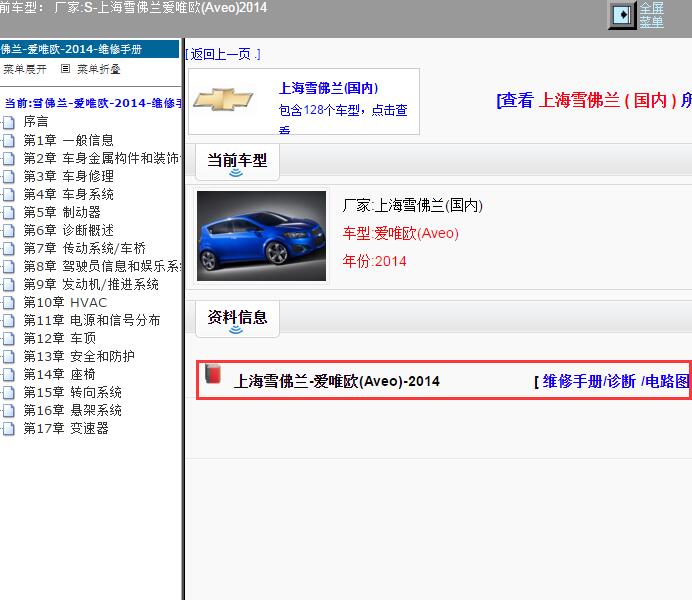Screen dimensions: 692x600
Task: Open 上海雪佛兰-爱唯欧(Aveo)-2014 entry
Action: click(336, 381)
